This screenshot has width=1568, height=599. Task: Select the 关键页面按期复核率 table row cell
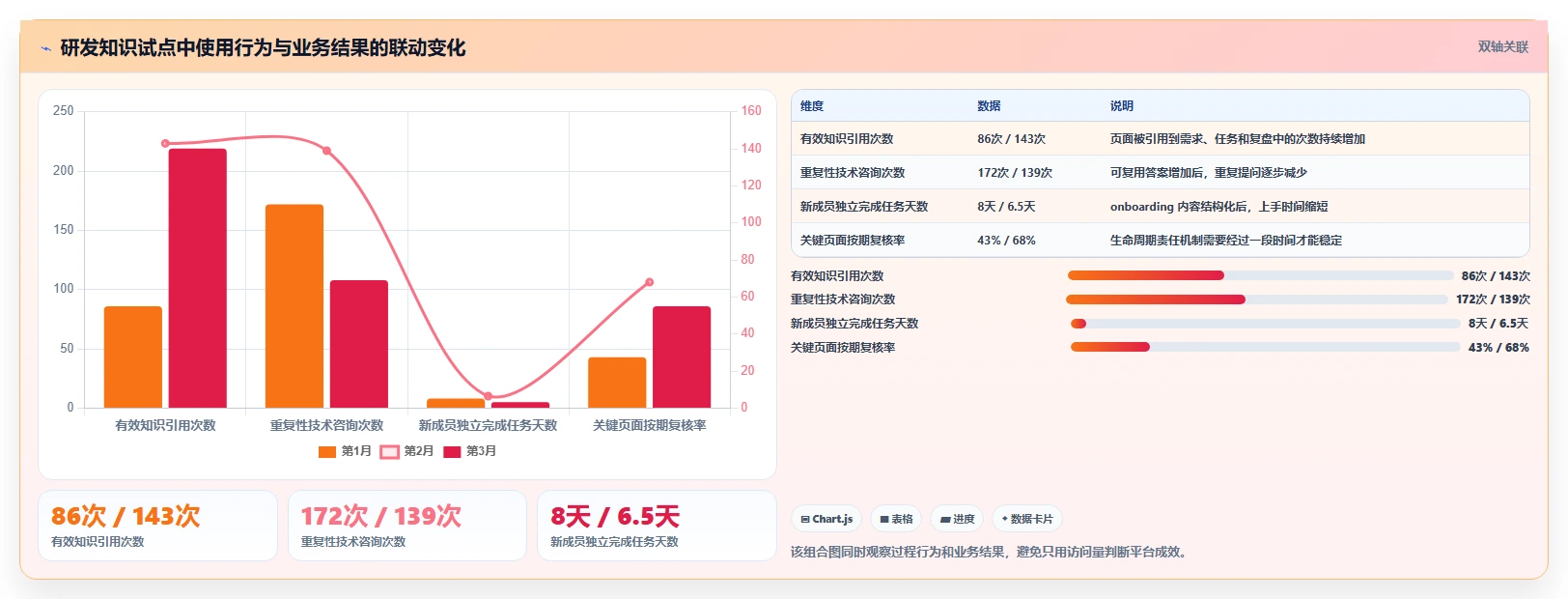pyautogui.click(x=853, y=241)
